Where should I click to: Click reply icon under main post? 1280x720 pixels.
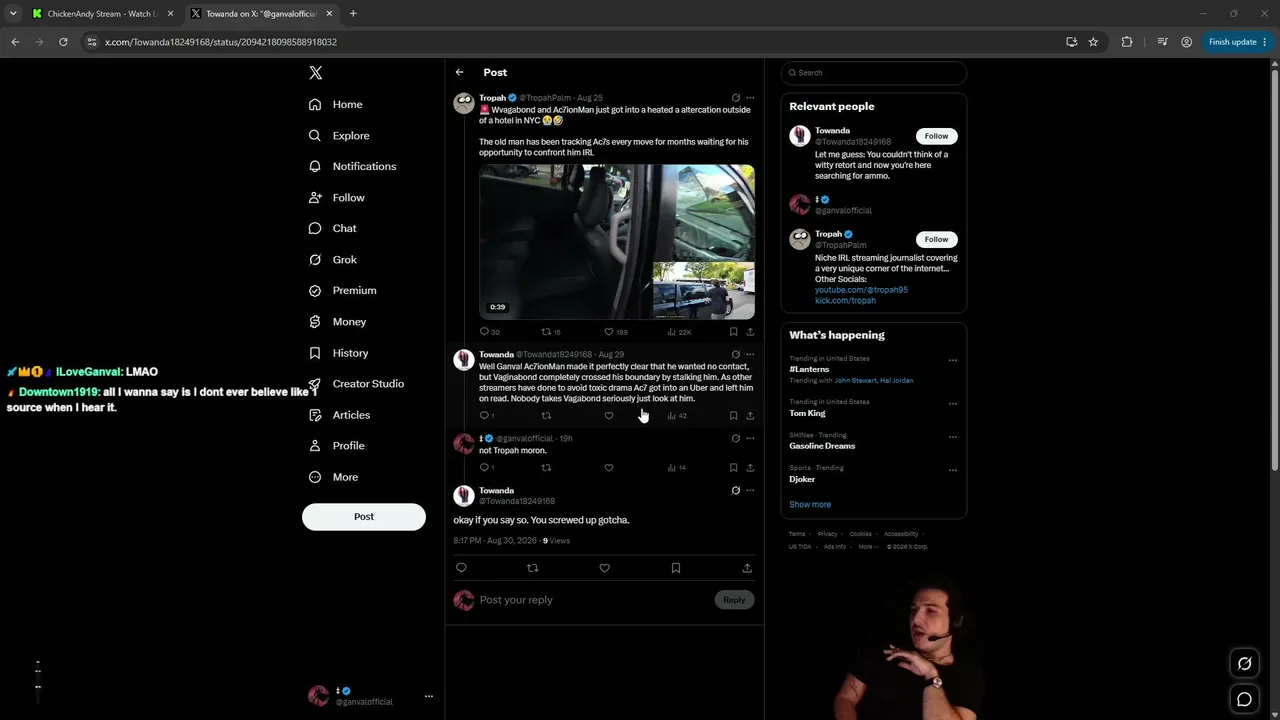[x=461, y=568]
